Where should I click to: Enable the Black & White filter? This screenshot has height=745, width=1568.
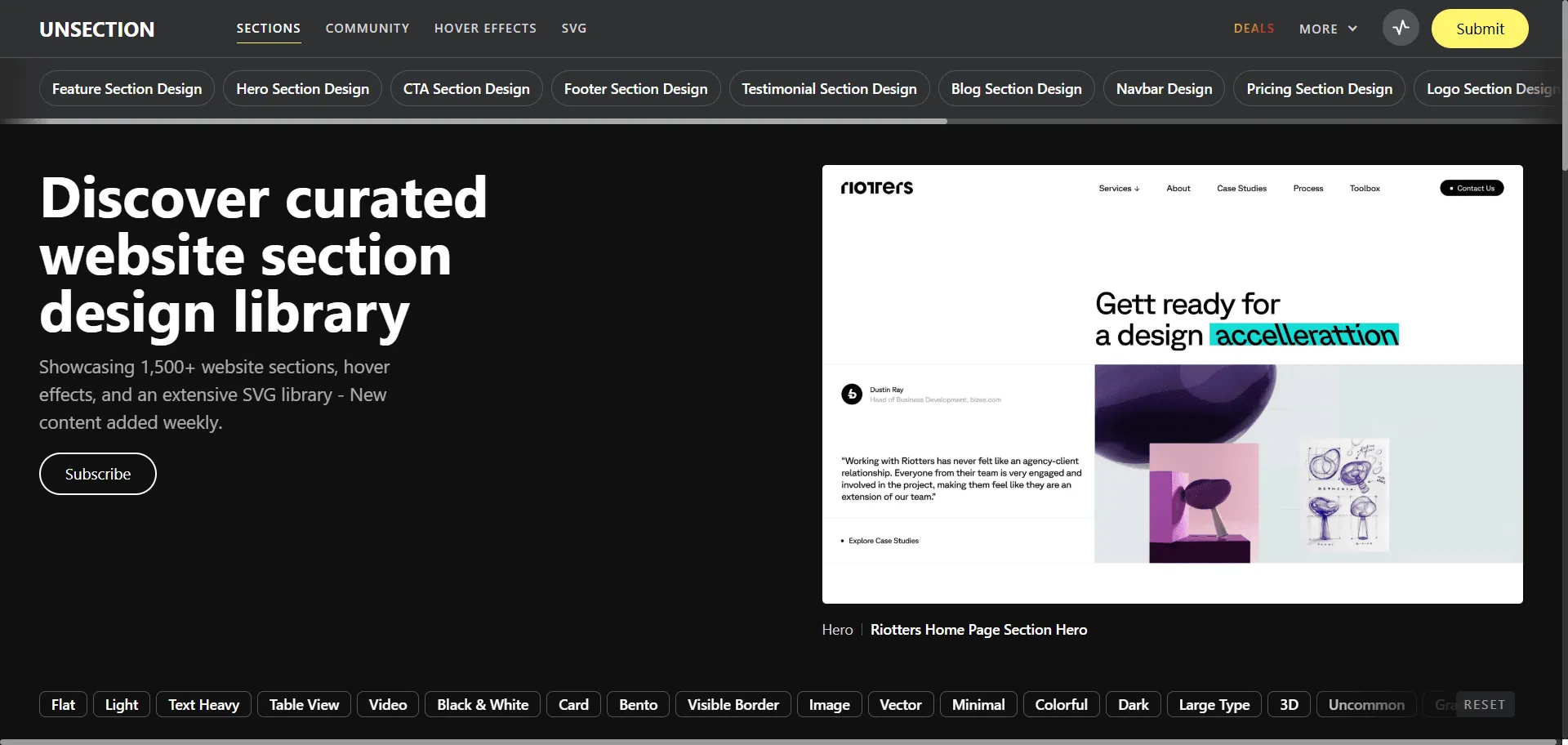click(482, 704)
